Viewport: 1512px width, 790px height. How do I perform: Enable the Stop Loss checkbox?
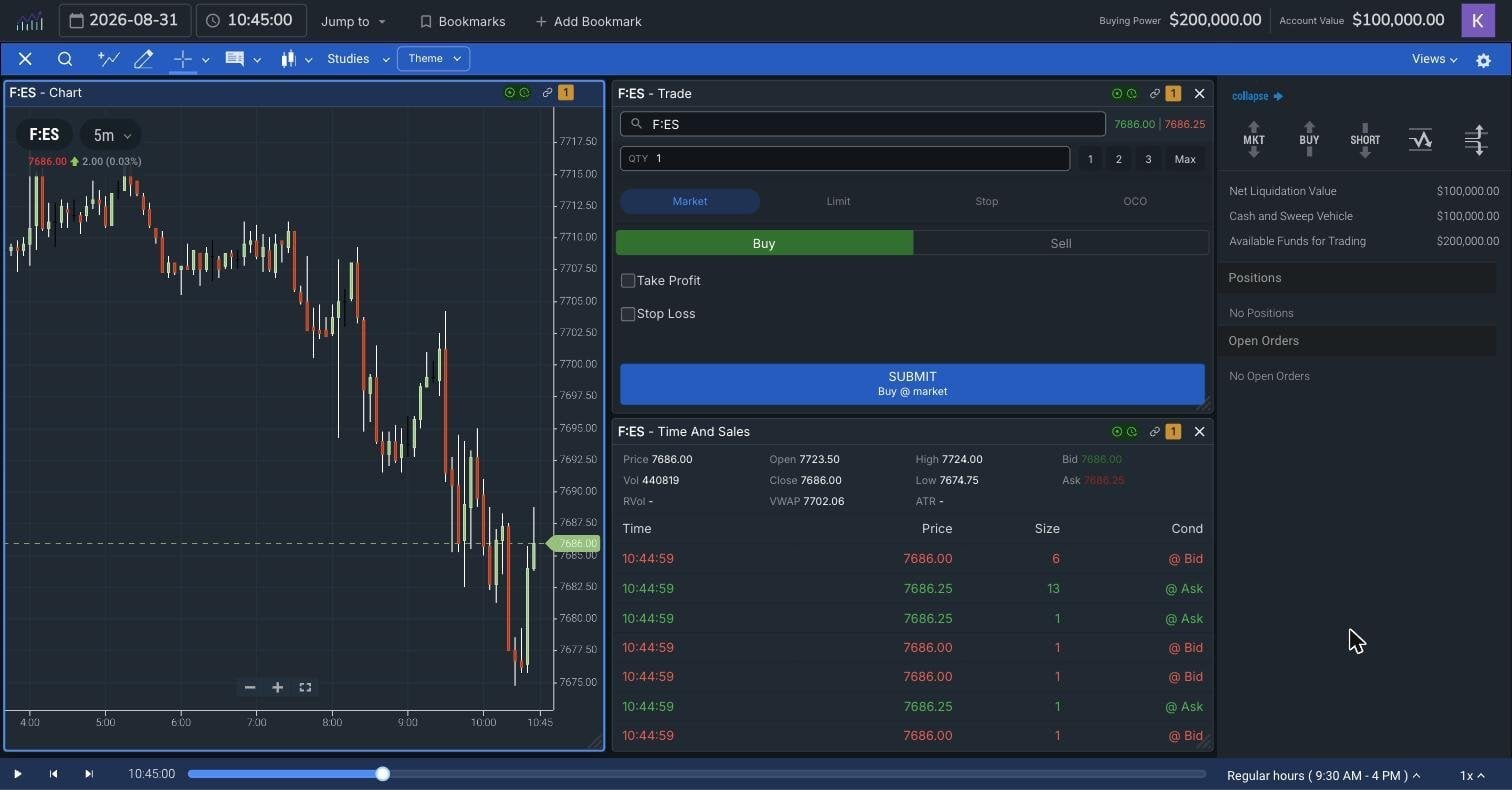click(628, 314)
